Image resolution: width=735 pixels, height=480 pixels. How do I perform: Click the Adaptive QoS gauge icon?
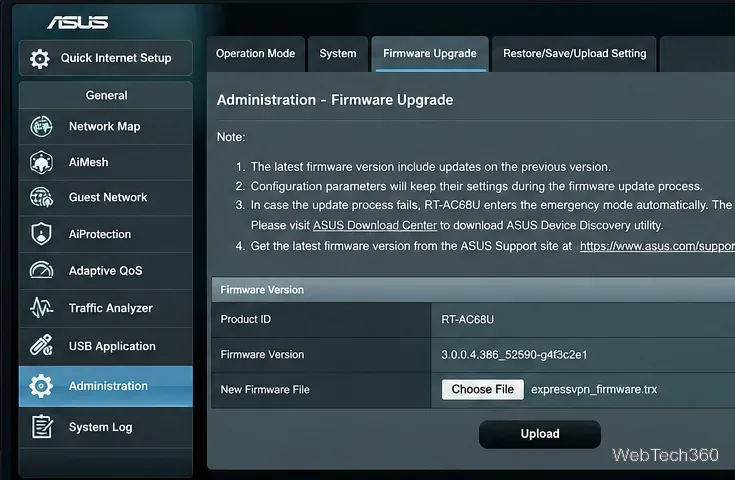(41, 270)
